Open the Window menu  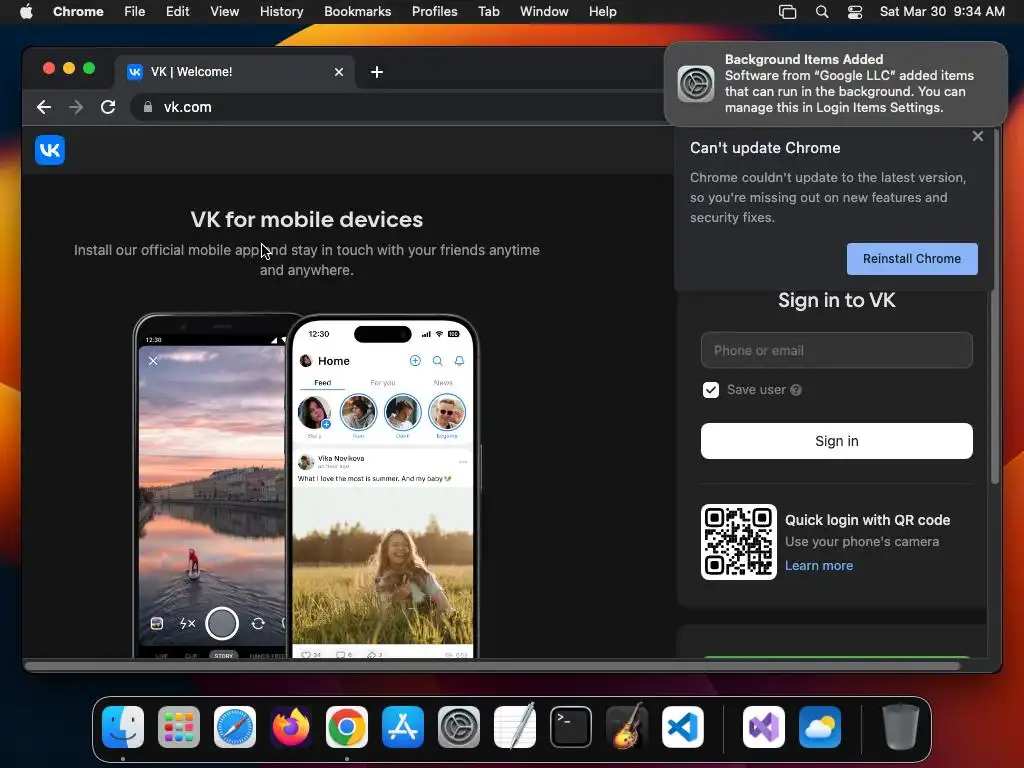[x=544, y=12]
